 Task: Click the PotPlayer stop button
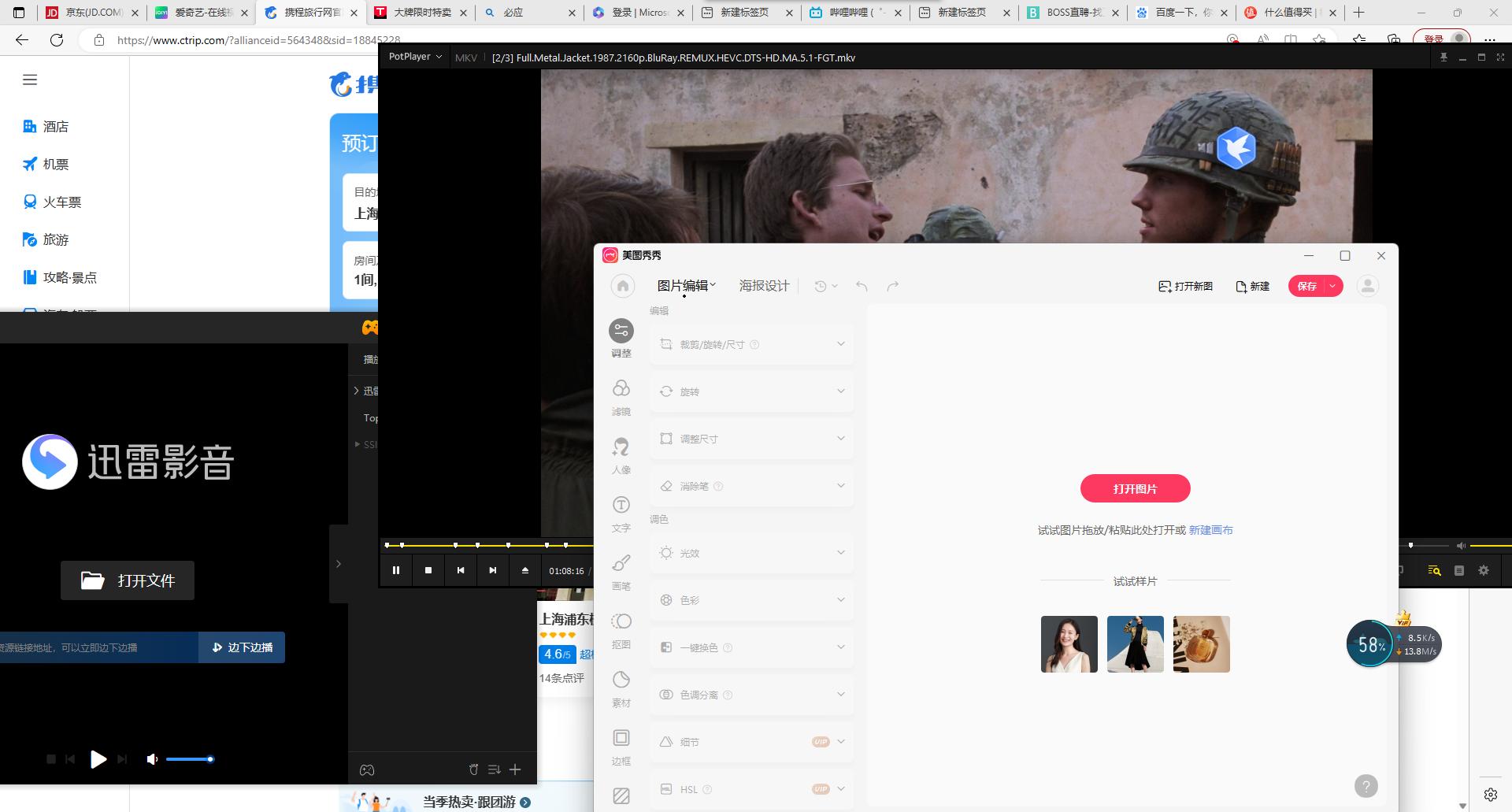(x=428, y=570)
